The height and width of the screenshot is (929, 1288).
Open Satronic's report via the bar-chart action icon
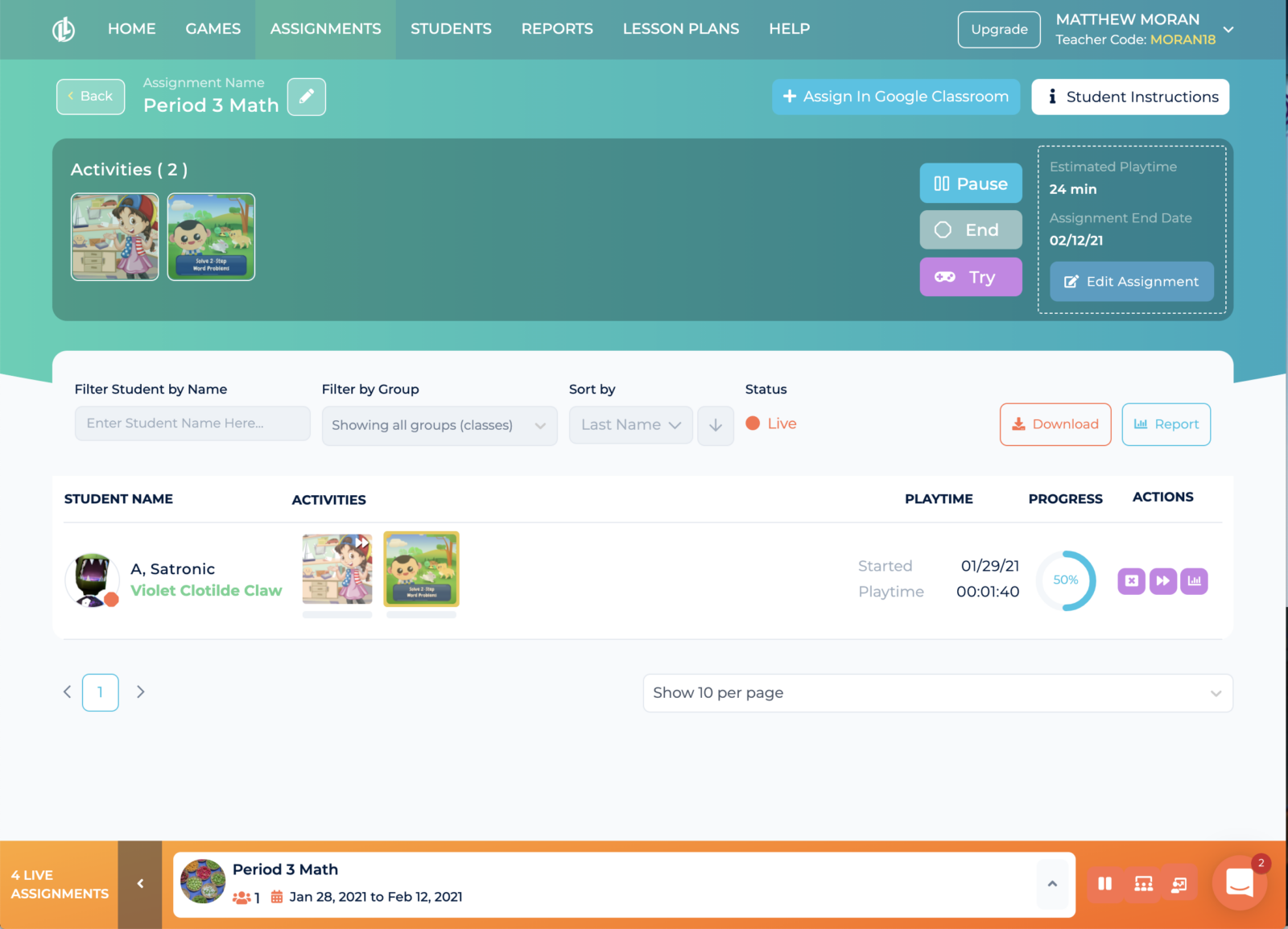[1194, 580]
